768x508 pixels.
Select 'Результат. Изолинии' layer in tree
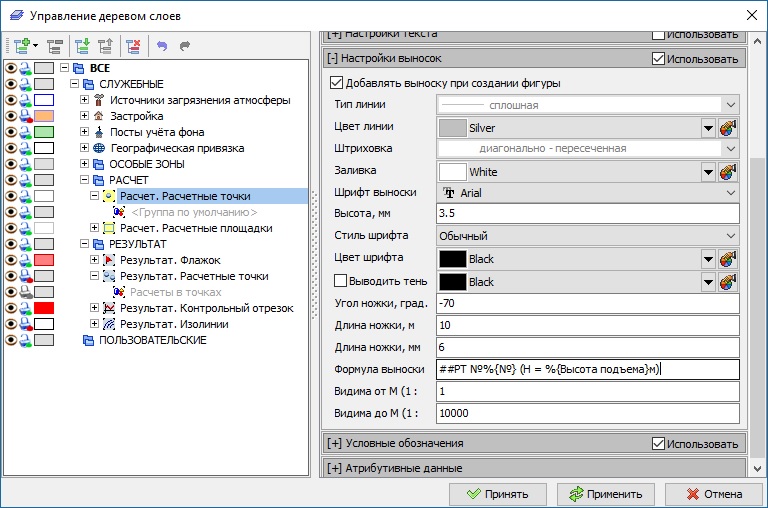(x=174, y=324)
